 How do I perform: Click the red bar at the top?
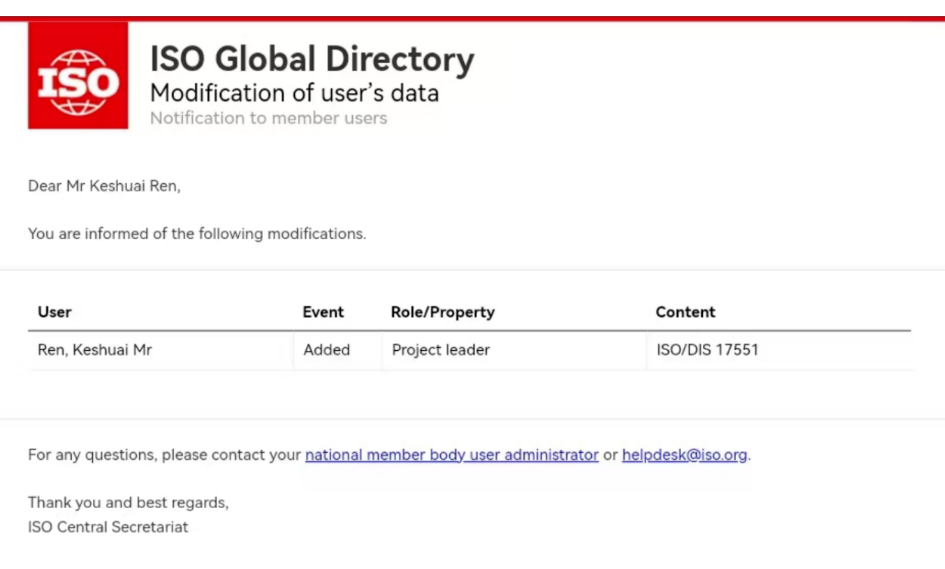(472, 18)
